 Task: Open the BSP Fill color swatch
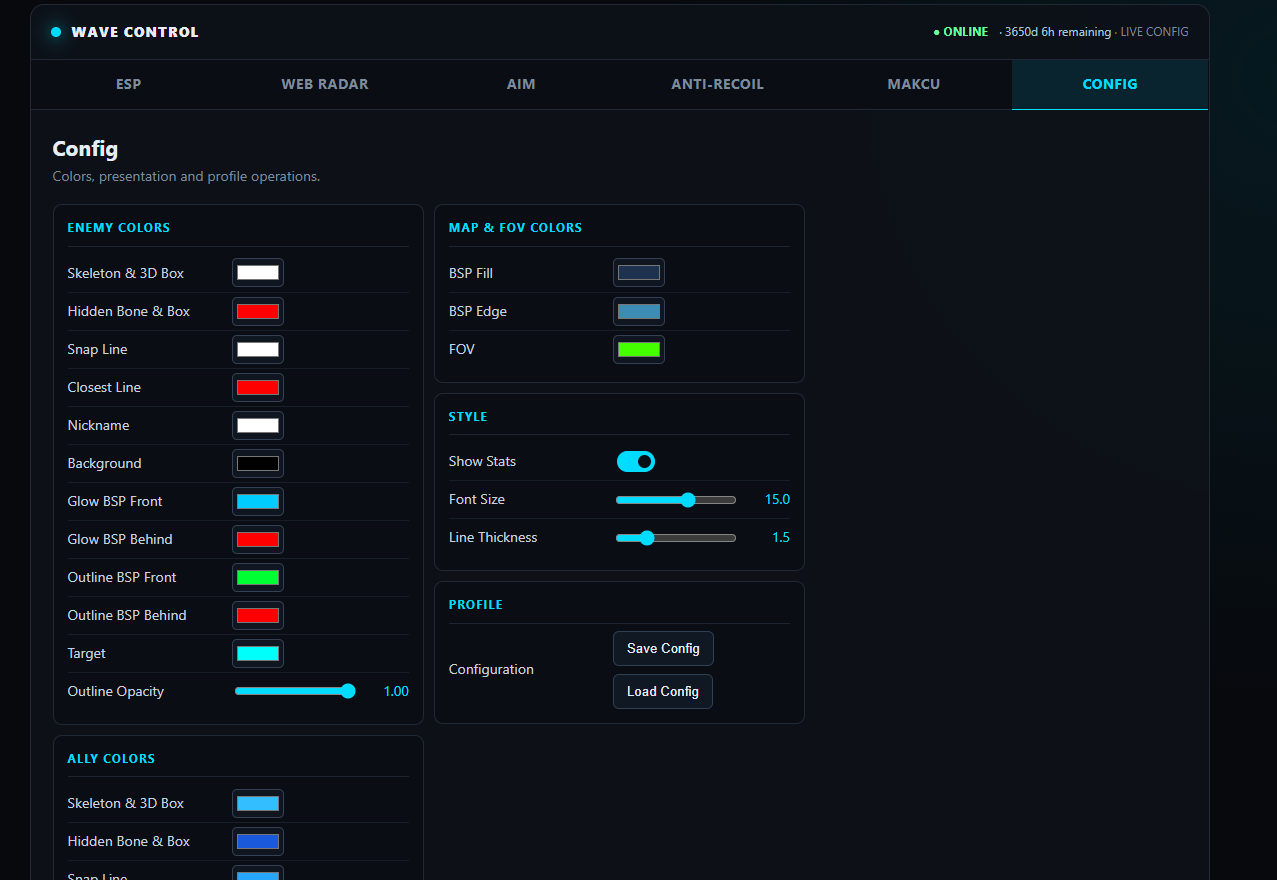639,273
